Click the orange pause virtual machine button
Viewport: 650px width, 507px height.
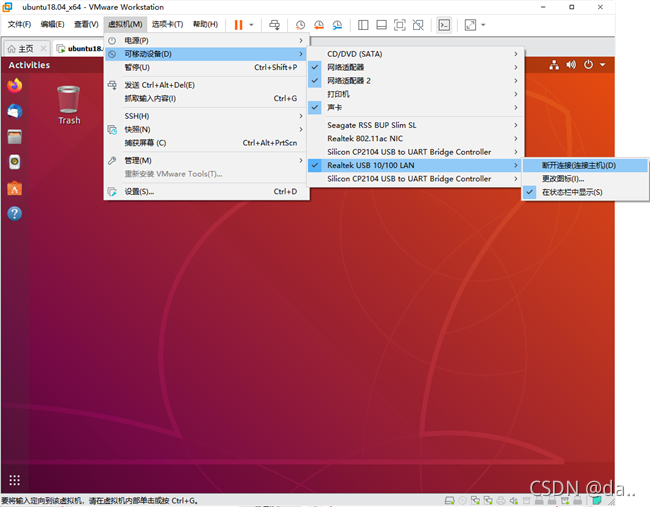tap(238, 25)
